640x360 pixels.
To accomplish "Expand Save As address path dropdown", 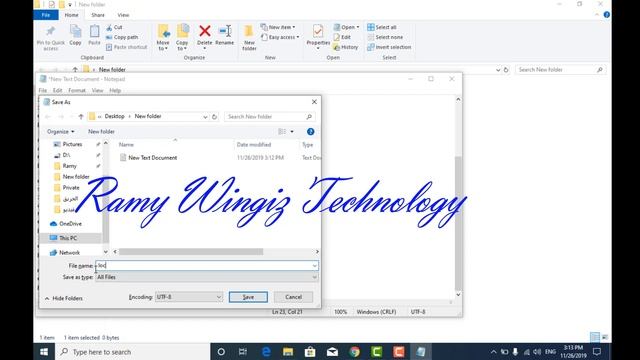I will tap(205, 117).
